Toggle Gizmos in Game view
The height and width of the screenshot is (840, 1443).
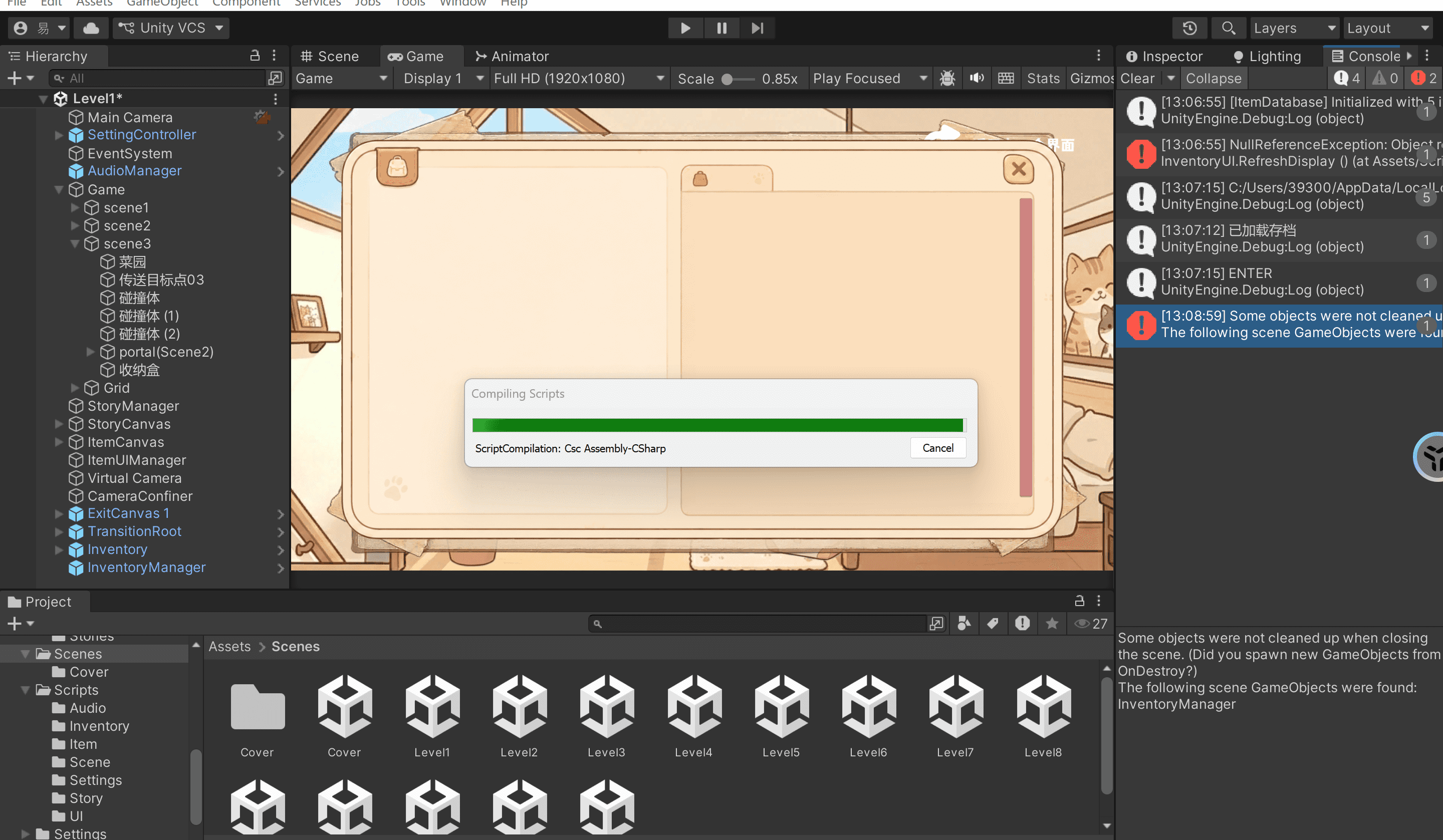tap(1090, 78)
